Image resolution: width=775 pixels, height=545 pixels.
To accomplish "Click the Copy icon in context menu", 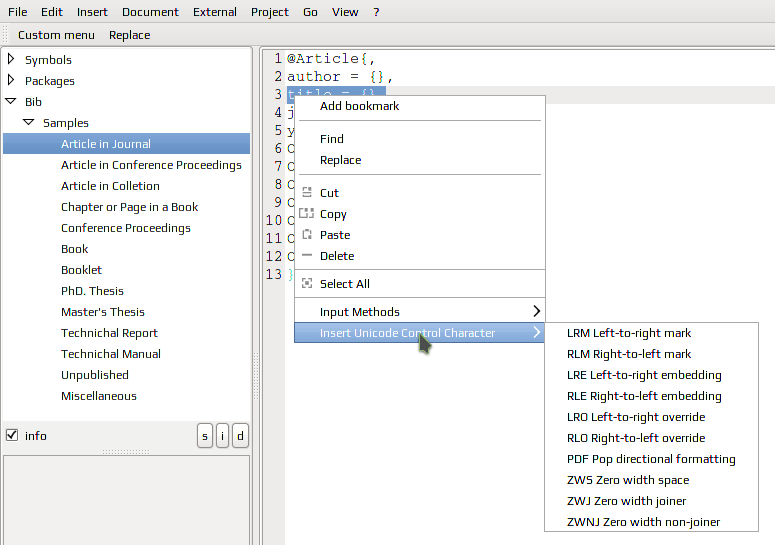I will coord(307,213).
